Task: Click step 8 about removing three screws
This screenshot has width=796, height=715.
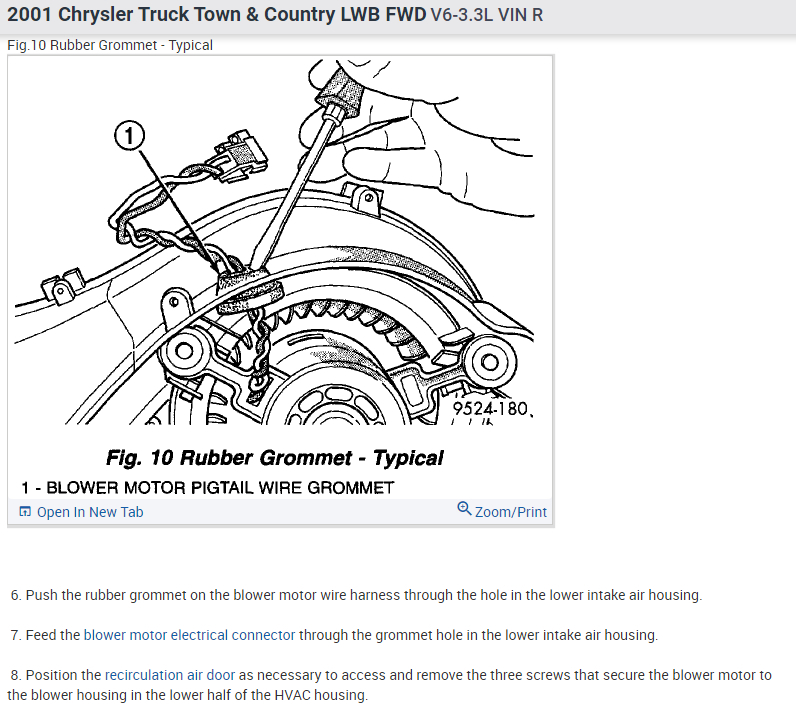Action: pos(389,685)
